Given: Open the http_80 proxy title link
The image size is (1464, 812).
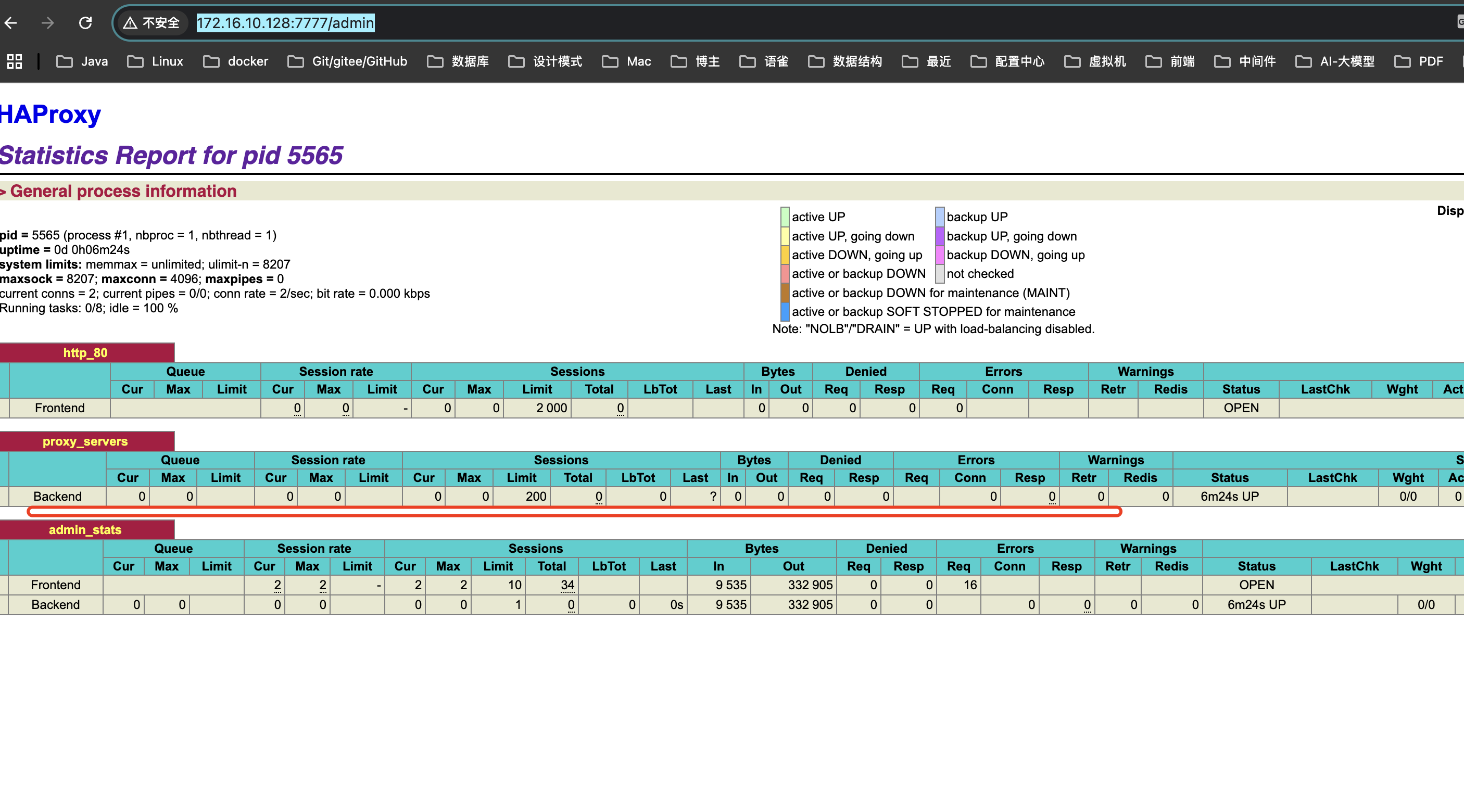Looking at the screenshot, I should pyautogui.click(x=85, y=353).
